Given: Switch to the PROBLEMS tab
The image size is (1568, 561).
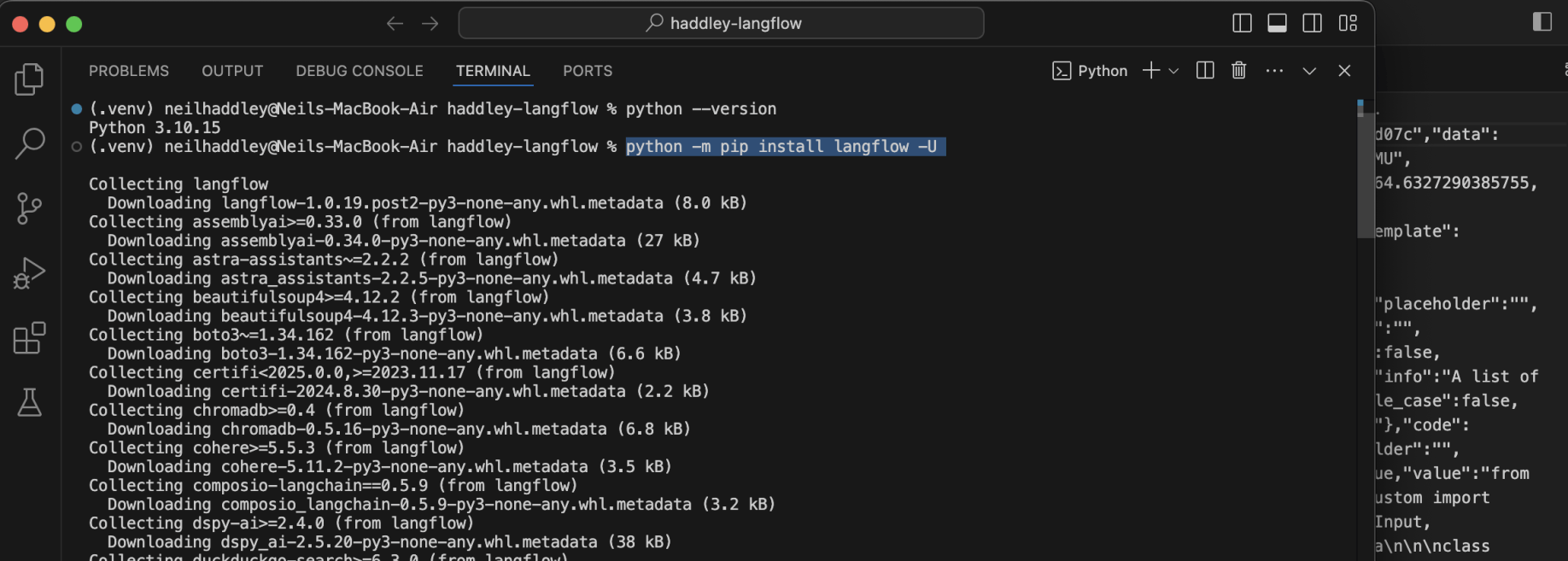Looking at the screenshot, I should pyautogui.click(x=129, y=71).
